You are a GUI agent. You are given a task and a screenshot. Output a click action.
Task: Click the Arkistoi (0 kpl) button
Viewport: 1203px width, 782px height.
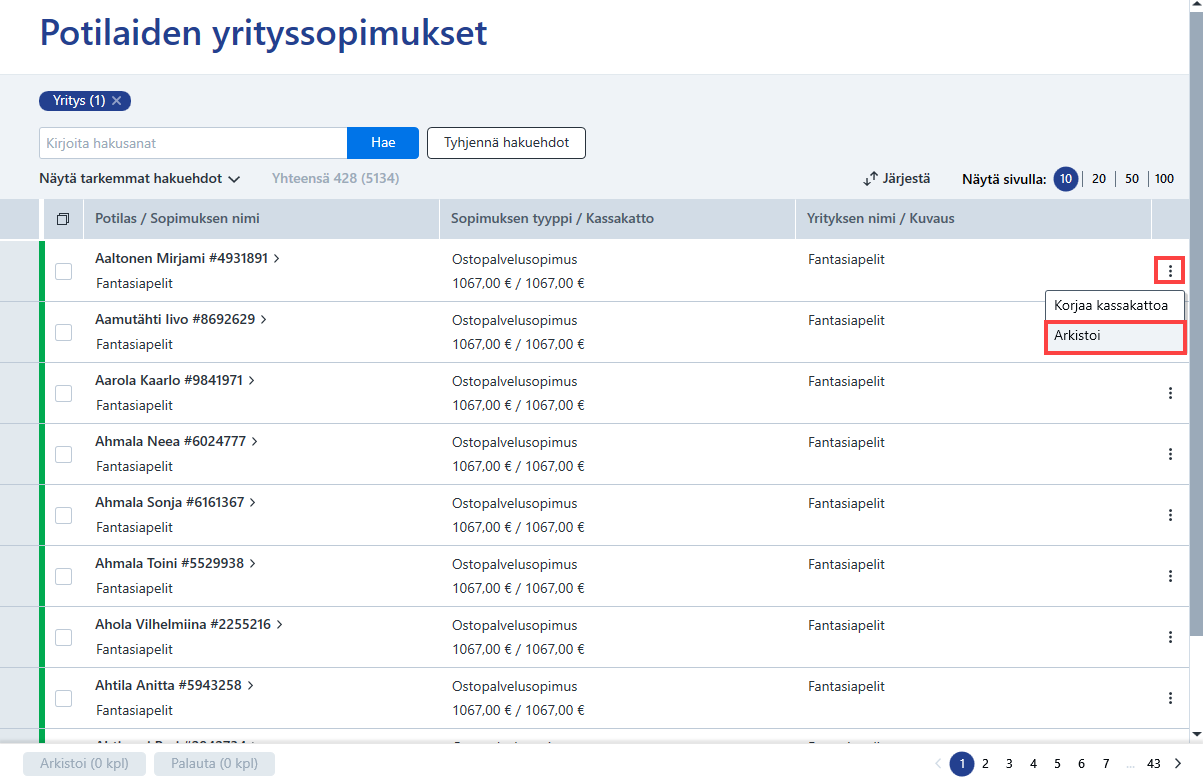tap(84, 764)
